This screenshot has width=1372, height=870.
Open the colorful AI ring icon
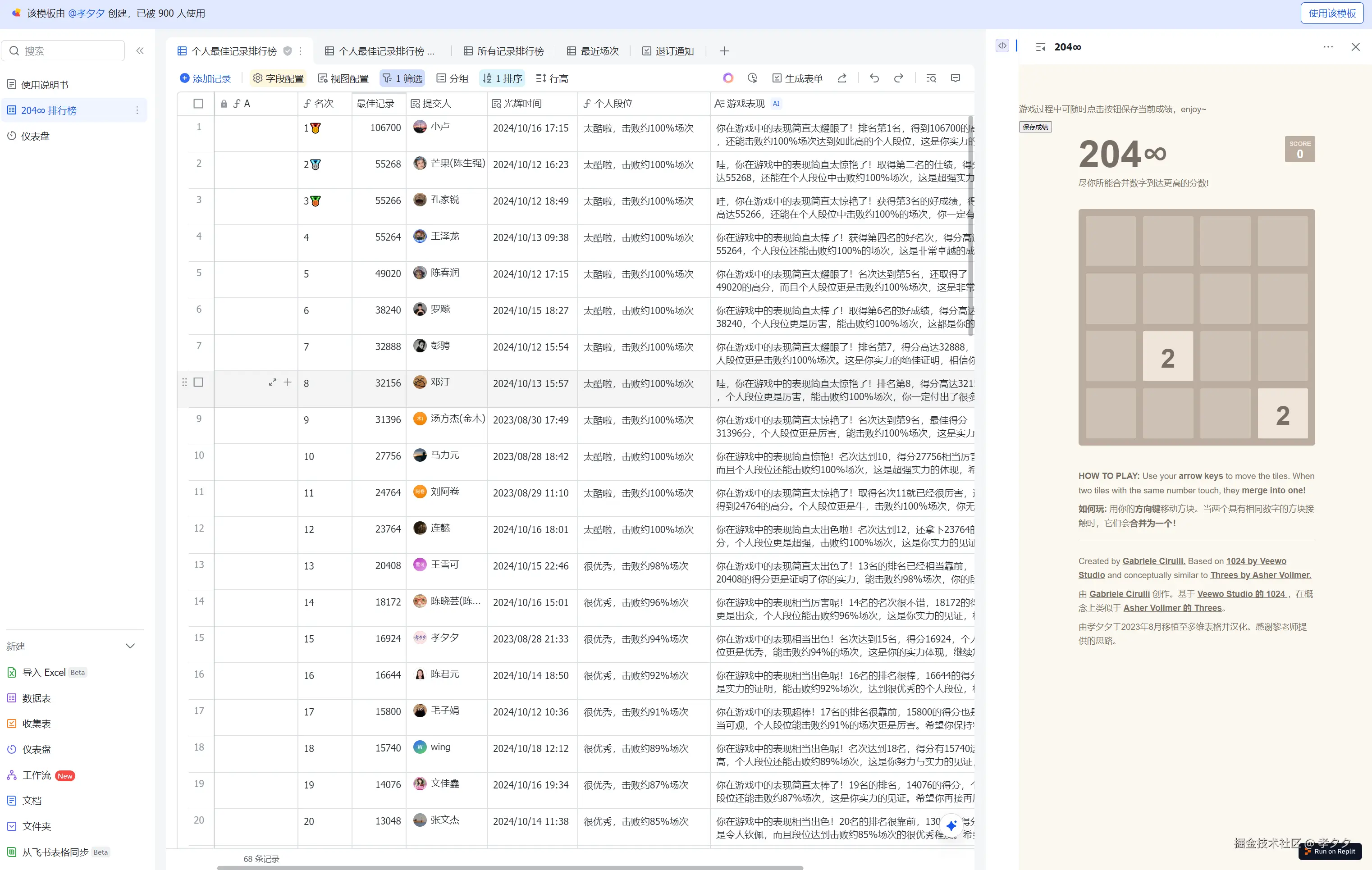(x=727, y=78)
